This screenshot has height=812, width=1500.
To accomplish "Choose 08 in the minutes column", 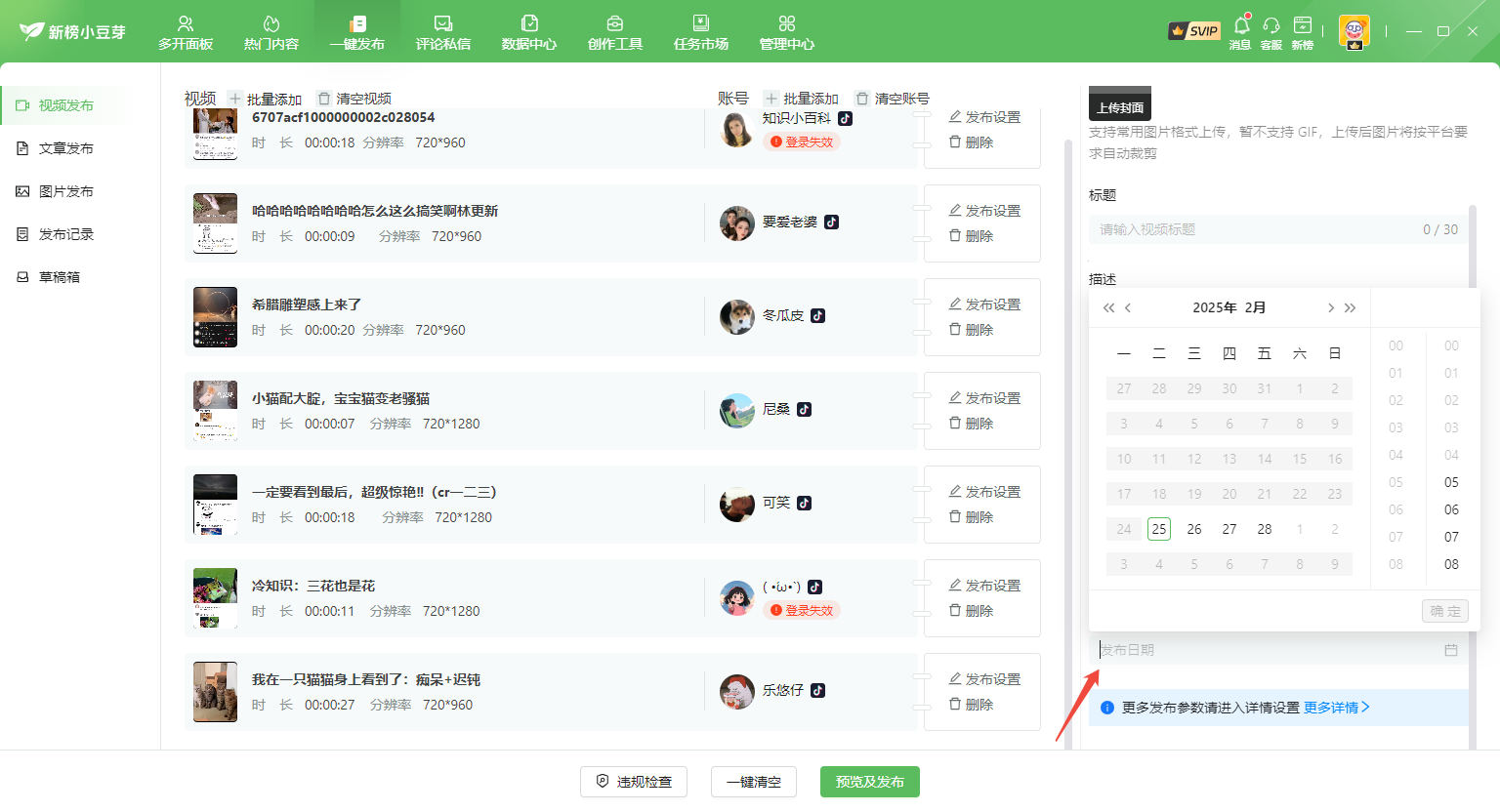I will click(x=1451, y=564).
